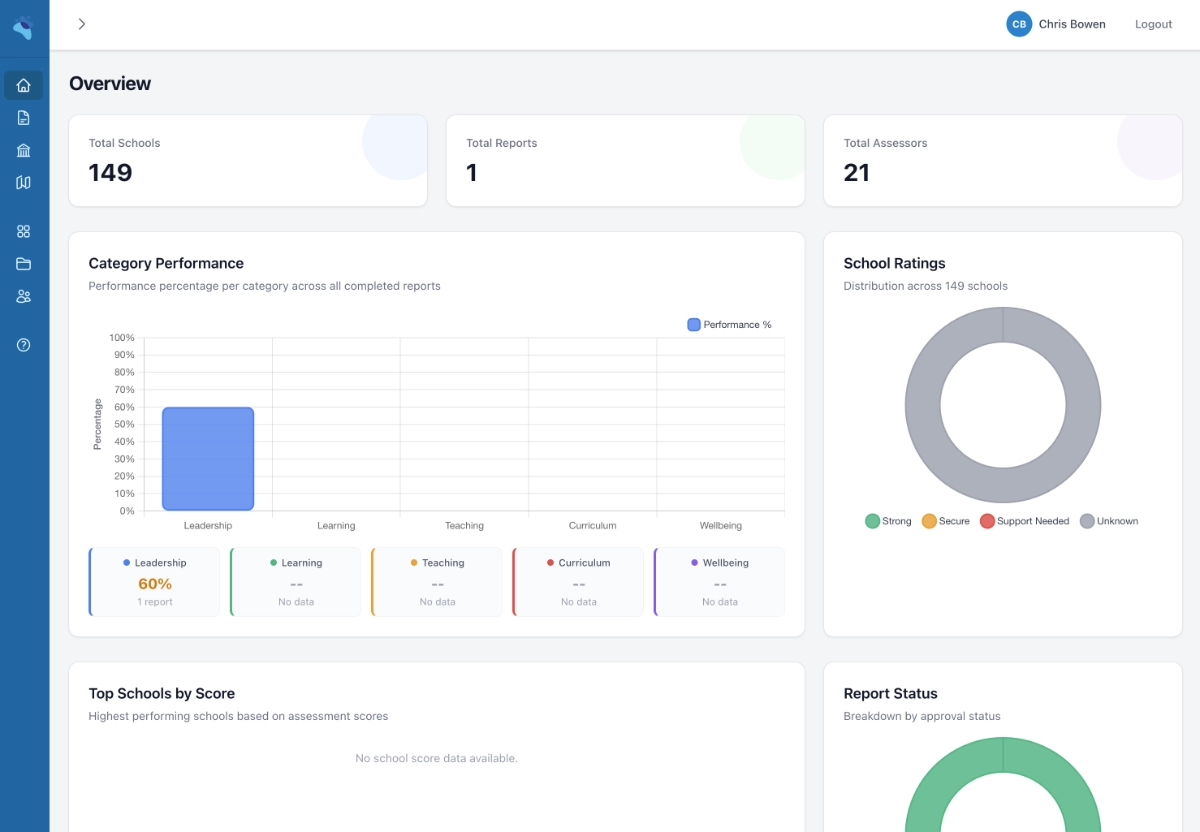Click the CB user avatar
Image resolution: width=1200 pixels, height=832 pixels.
pyautogui.click(x=1019, y=24)
